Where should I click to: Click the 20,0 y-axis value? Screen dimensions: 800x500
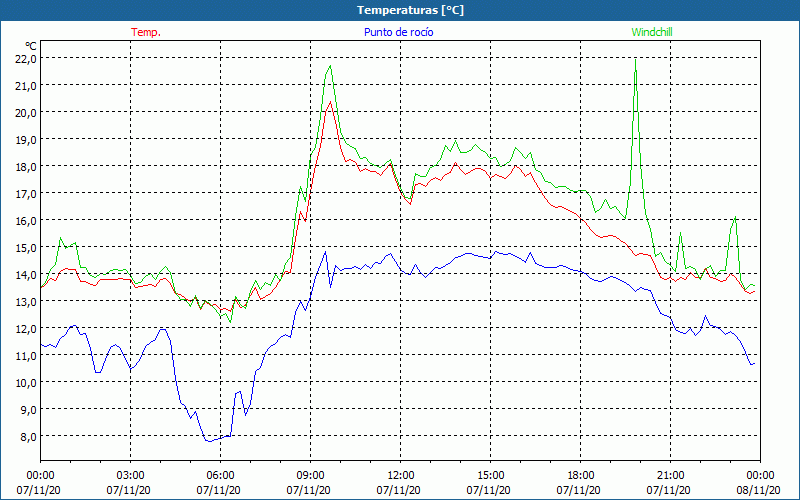[x=26, y=113]
